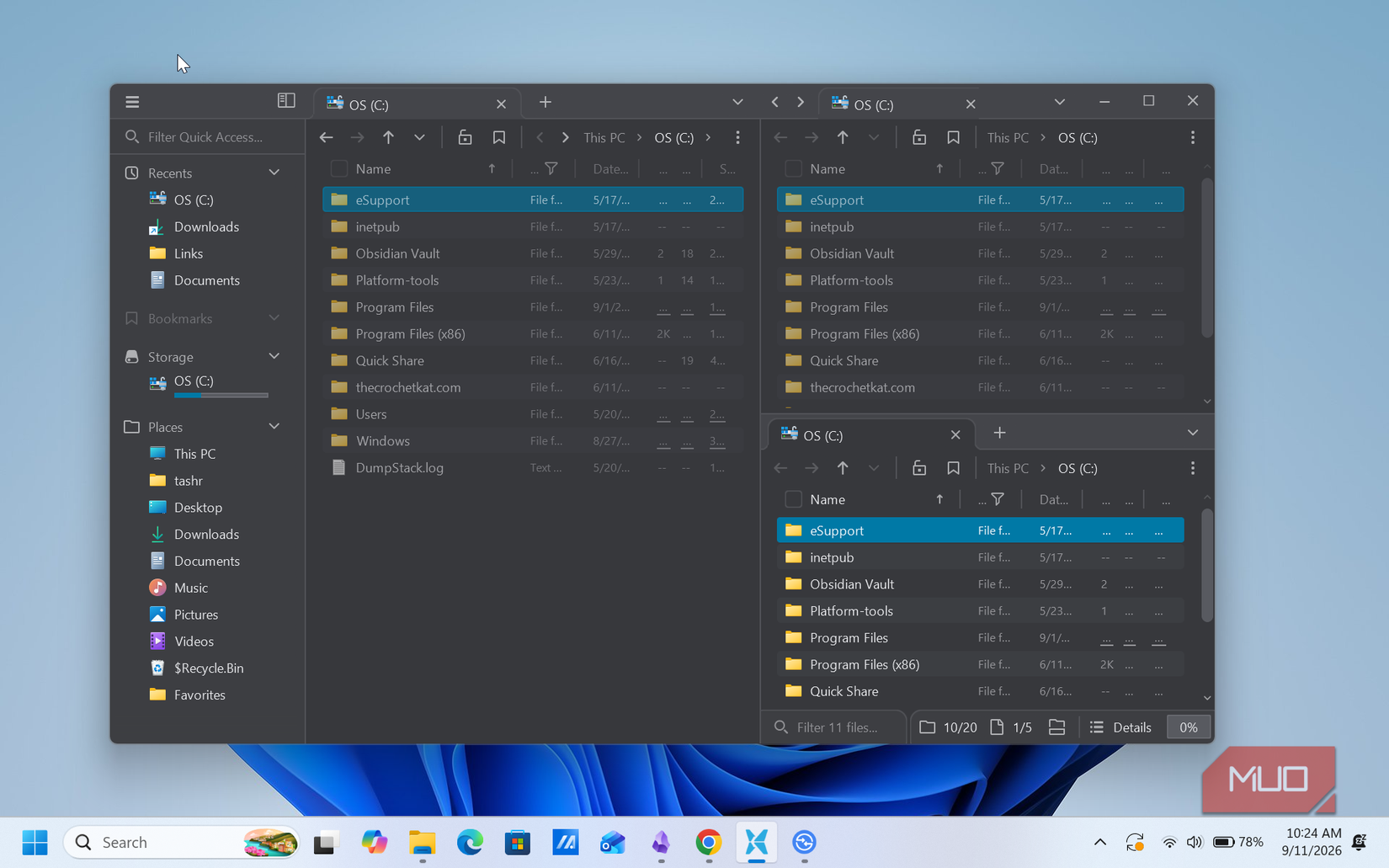Switch to the next pane tab arrow in the title bar
The height and width of the screenshot is (868, 1389).
[x=801, y=102]
